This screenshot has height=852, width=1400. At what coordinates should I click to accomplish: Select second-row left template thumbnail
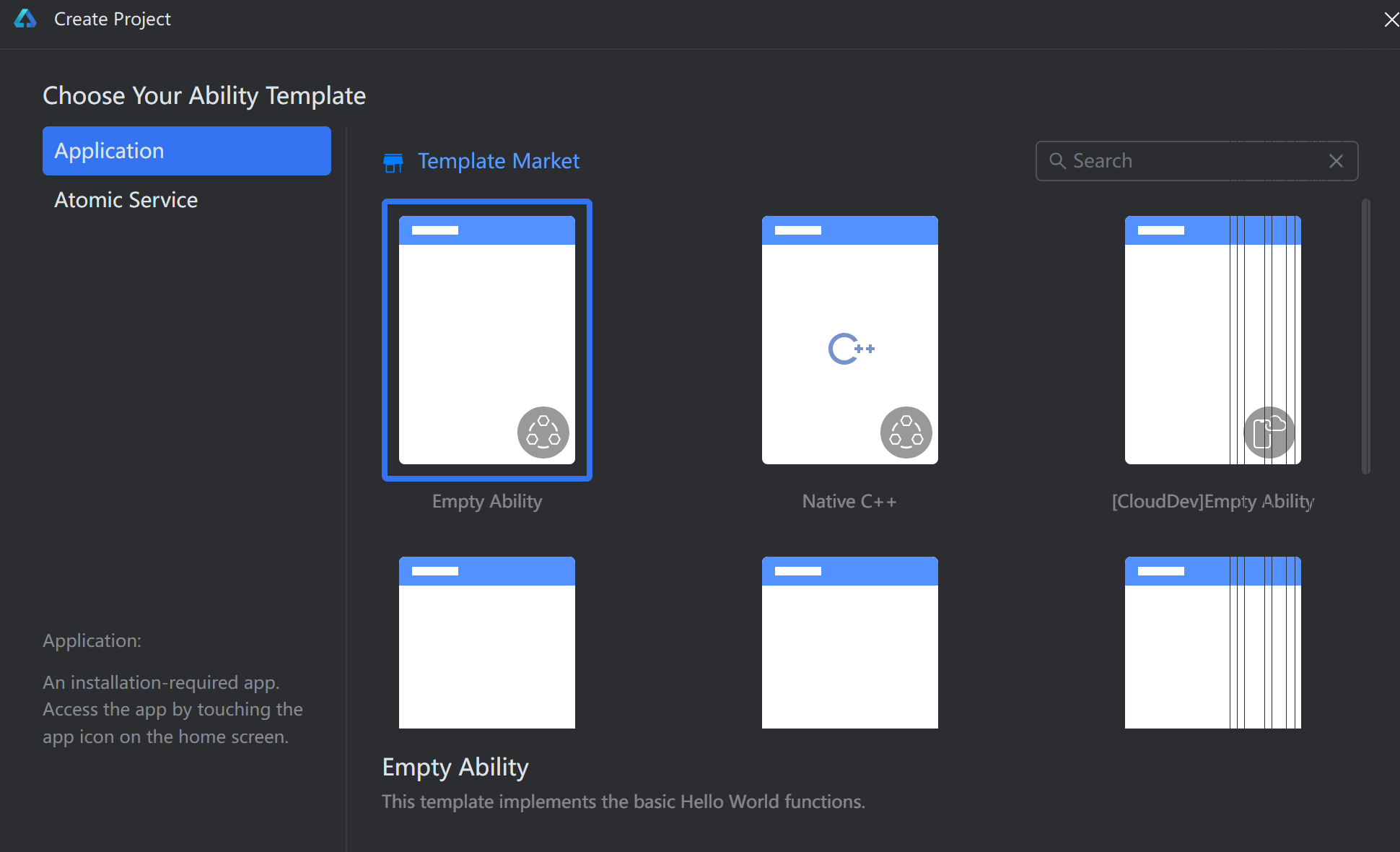tap(486, 643)
